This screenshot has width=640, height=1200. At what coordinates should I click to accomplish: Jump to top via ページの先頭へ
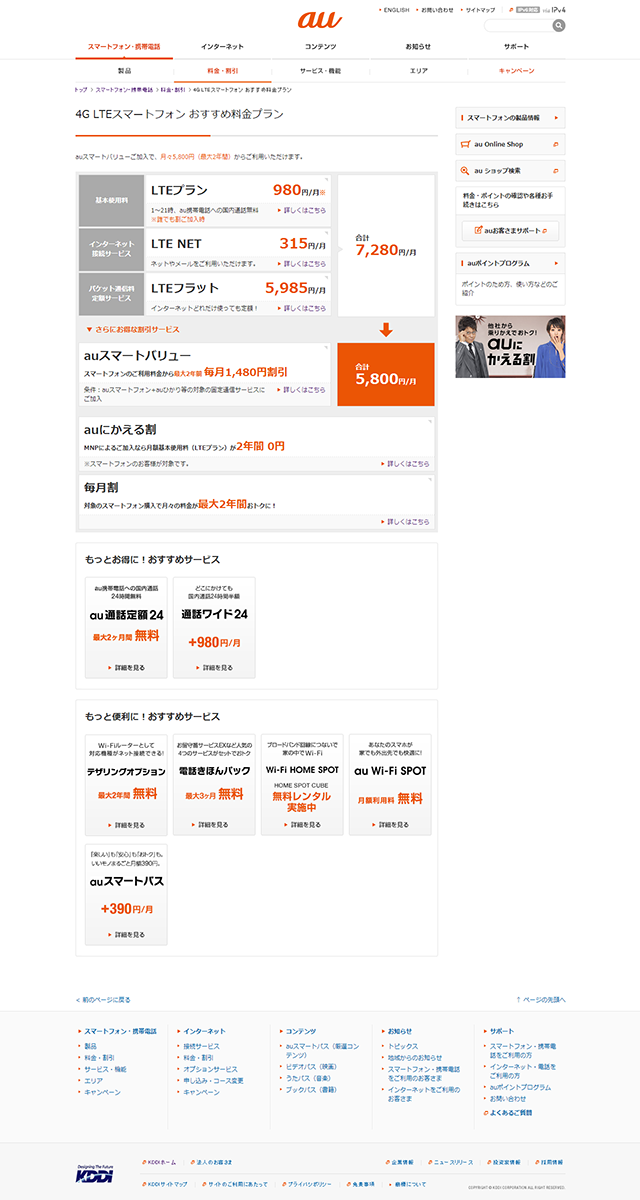coord(541,999)
